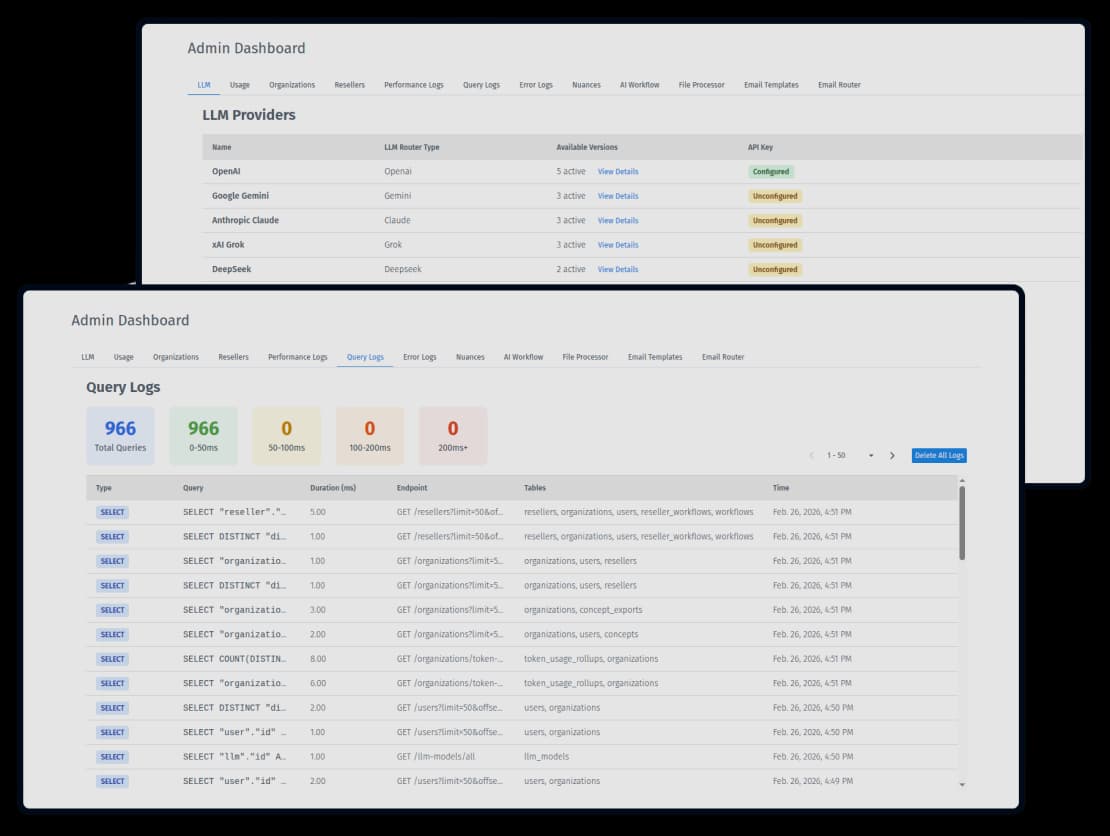The image size is (1110, 836).
Task: Click Delete All Logs button
Action: point(939,455)
